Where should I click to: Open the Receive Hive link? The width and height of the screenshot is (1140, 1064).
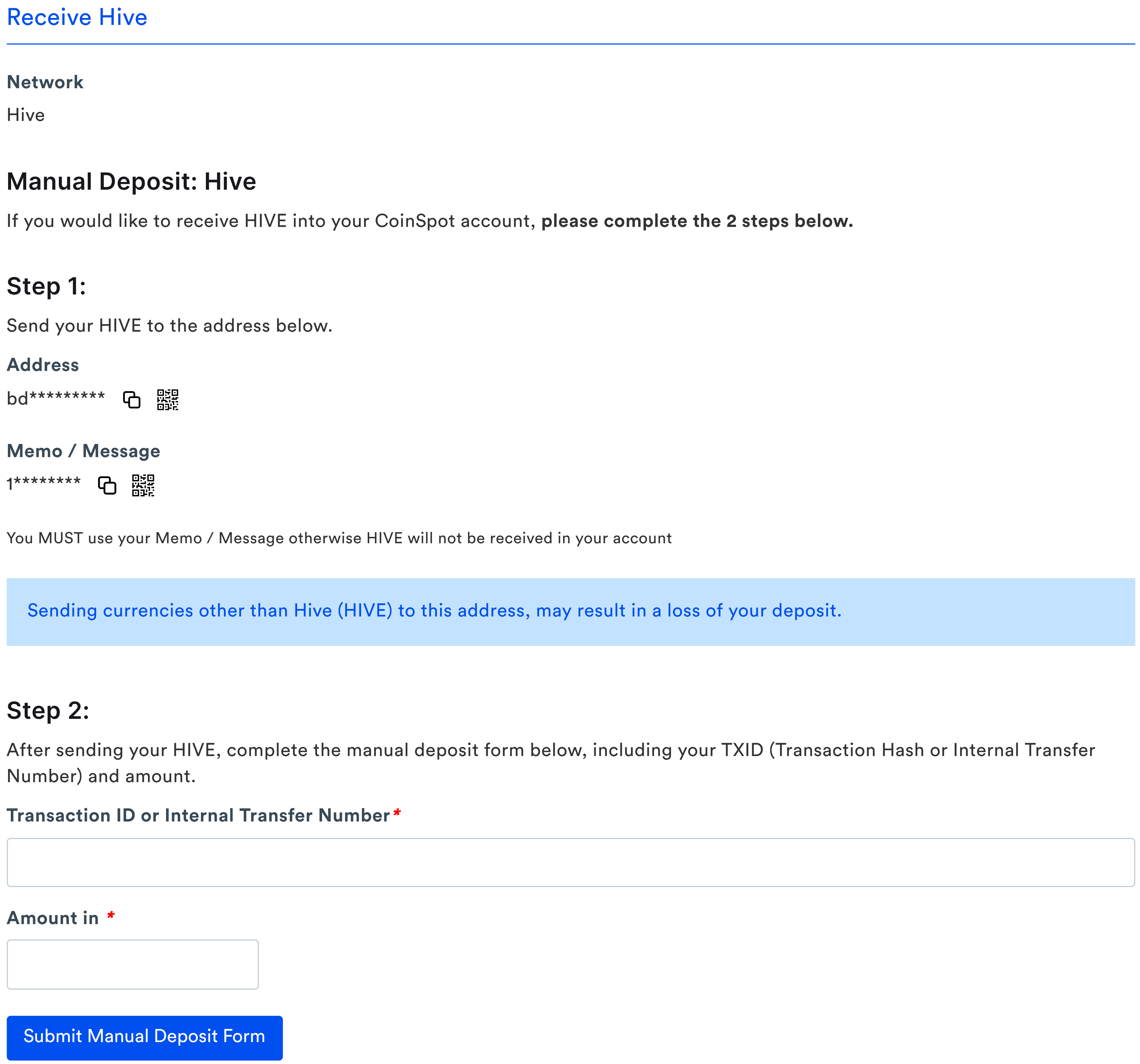pos(76,18)
